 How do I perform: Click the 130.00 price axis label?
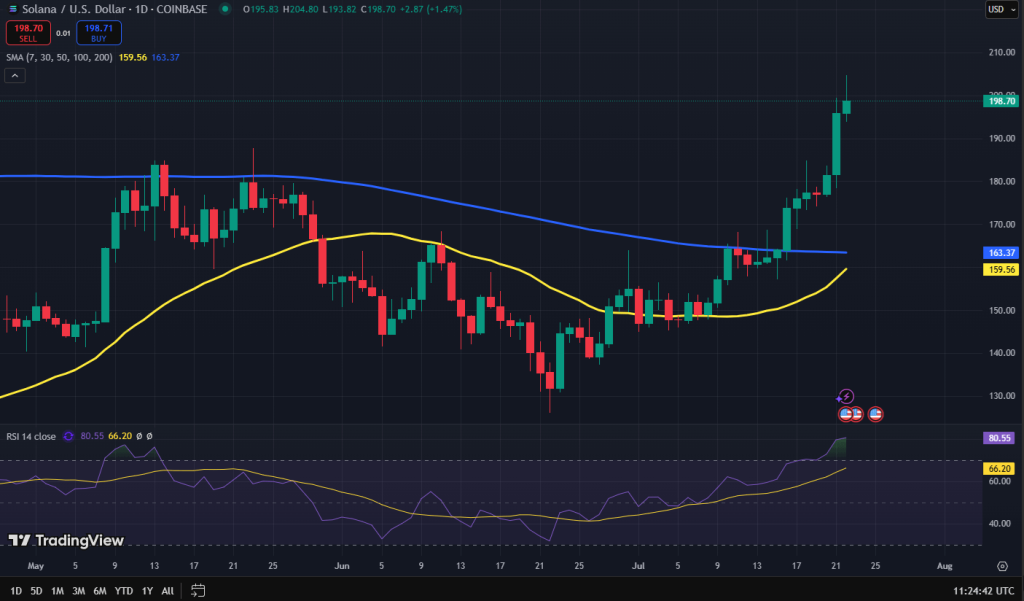coord(1002,396)
